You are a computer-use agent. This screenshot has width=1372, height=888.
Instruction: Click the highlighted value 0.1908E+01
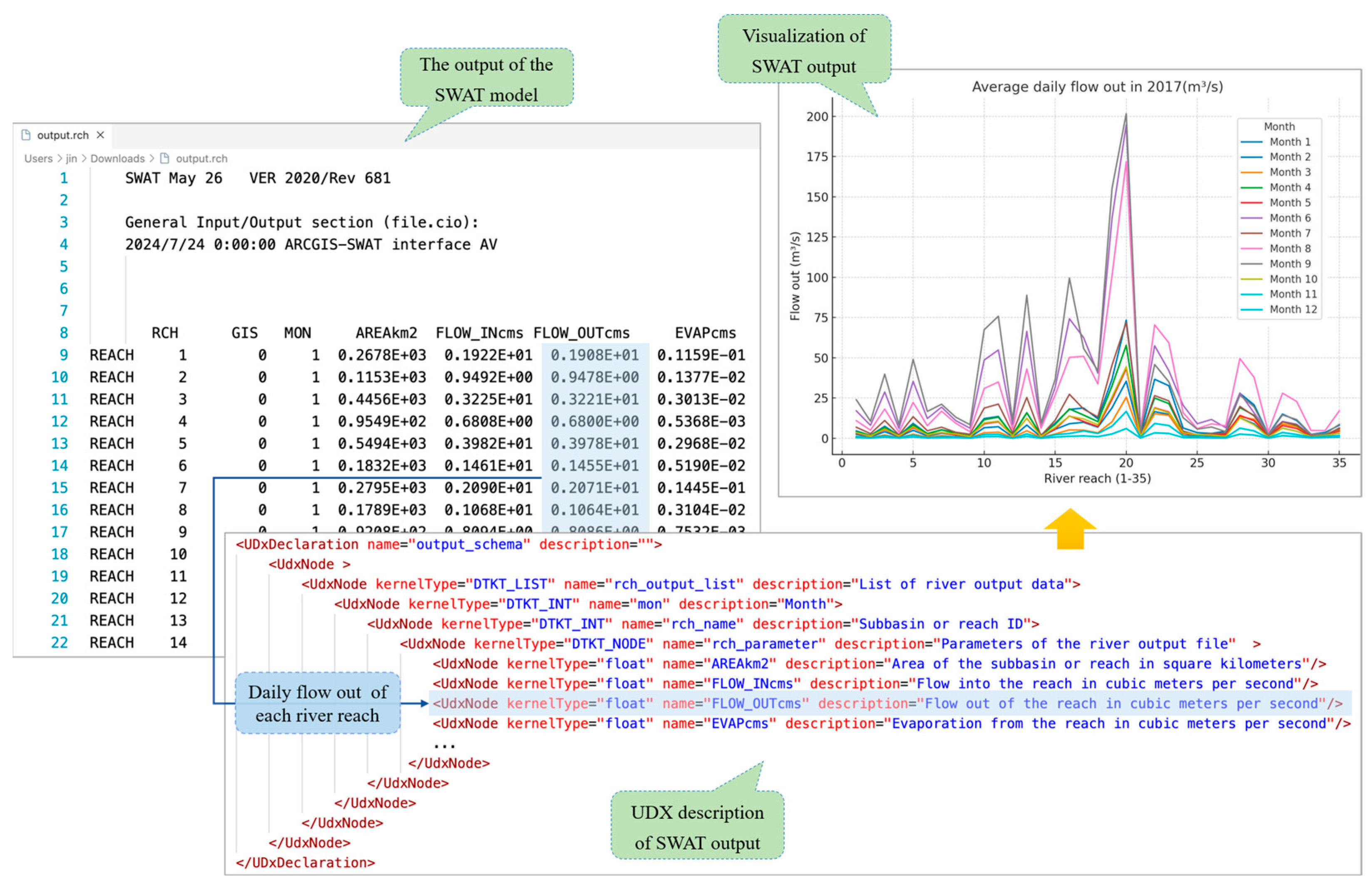tap(594, 355)
